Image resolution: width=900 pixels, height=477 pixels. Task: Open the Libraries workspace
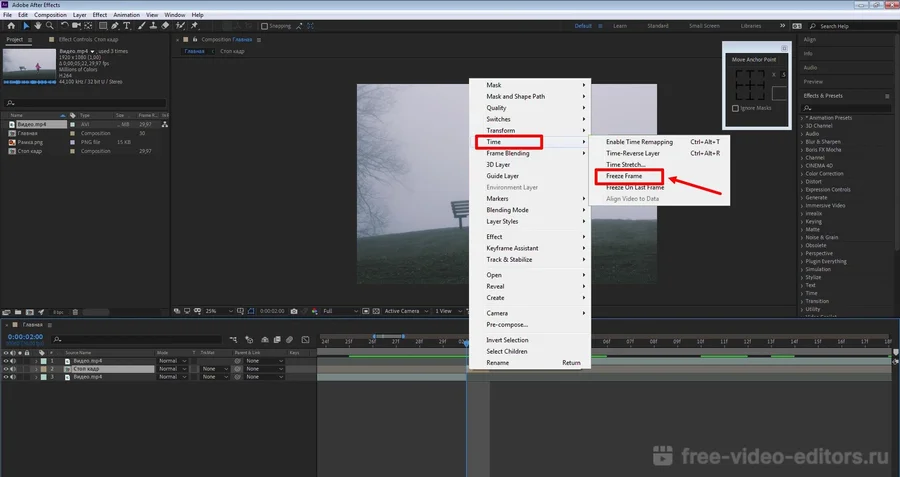click(751, 26)
